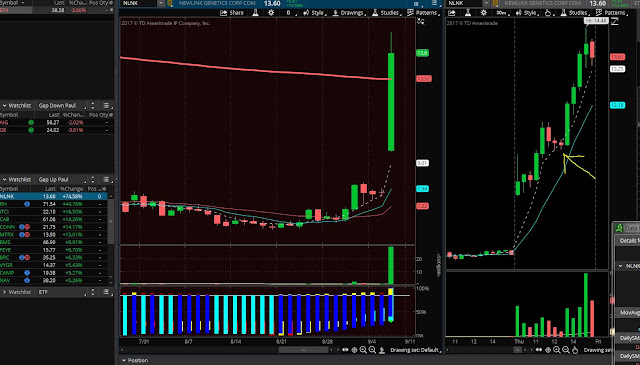Click the crosshair icon below the left chart
This screenshot has width=640, height=365.
(354, 350)
